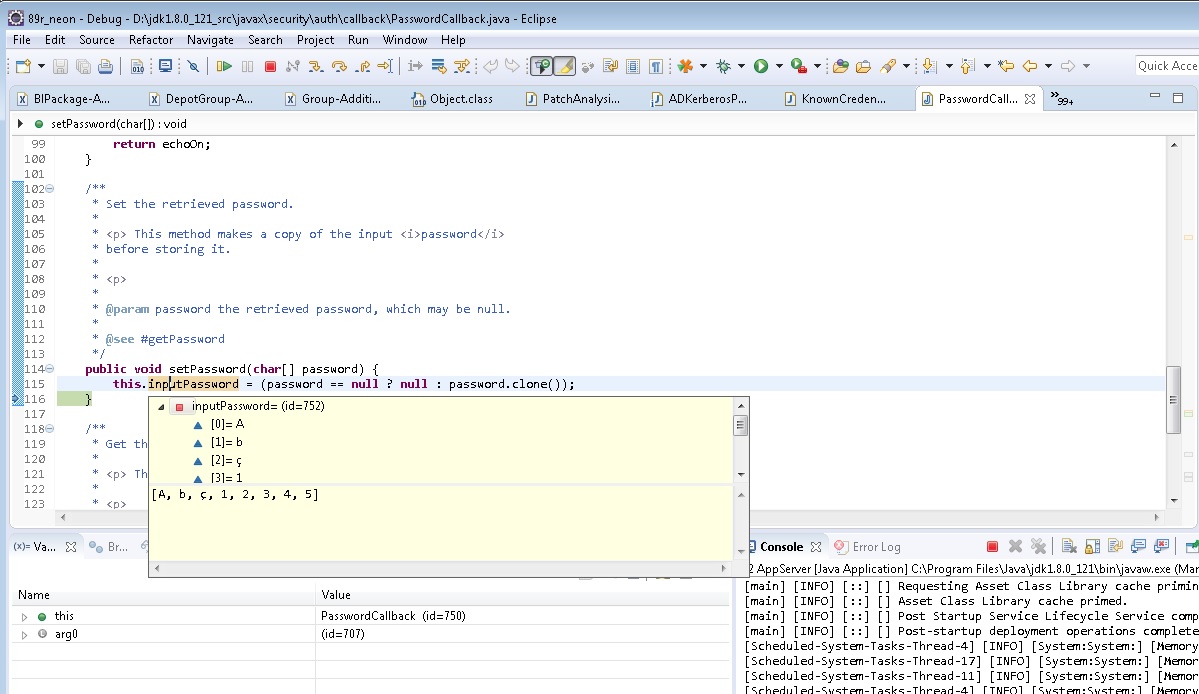Click the Debug bug icon in toolbar
This screenshot has height=694, width=1199.
coord(723,66)
